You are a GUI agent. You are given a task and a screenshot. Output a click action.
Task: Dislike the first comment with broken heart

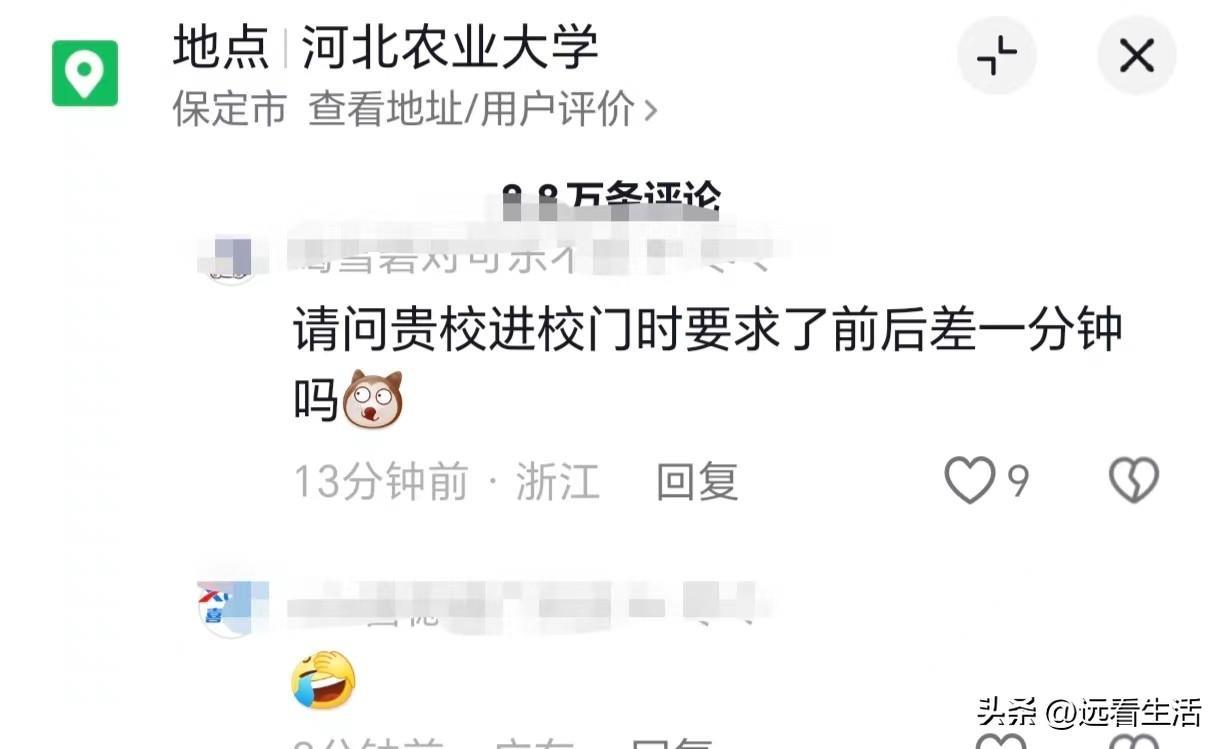[1134, 481]
